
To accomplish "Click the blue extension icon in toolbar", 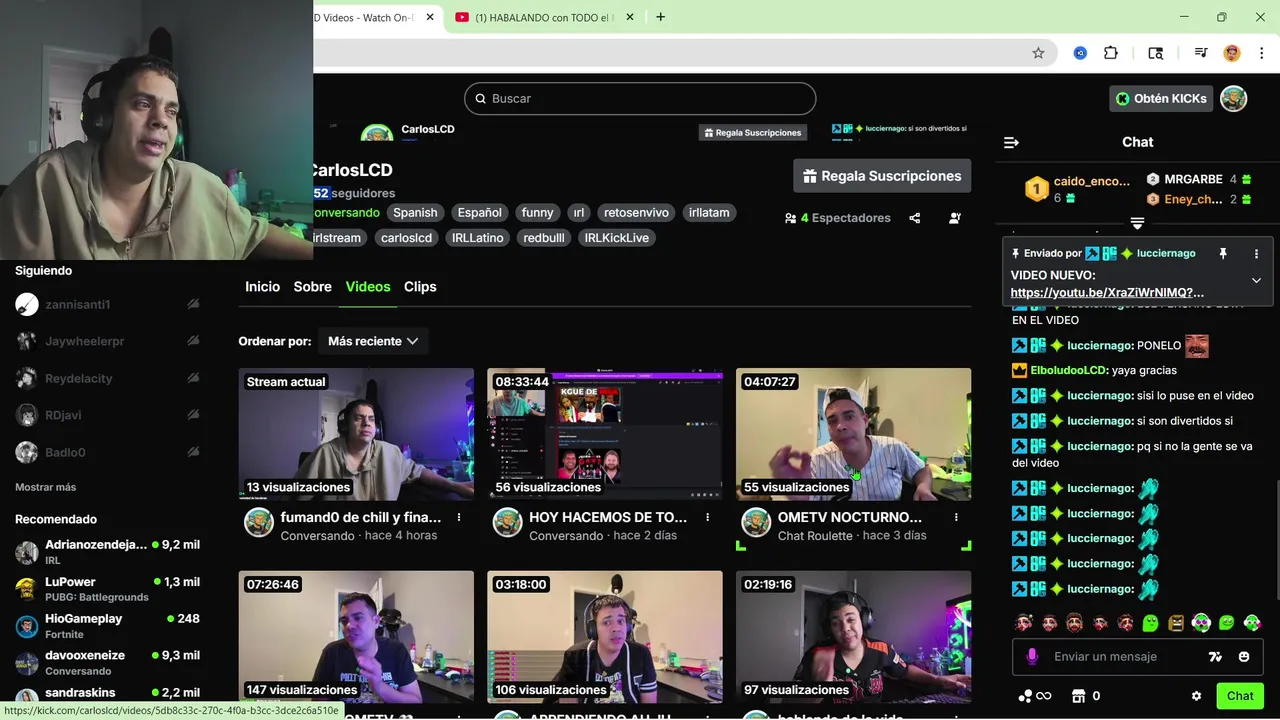I will [x=1080, y=53].
